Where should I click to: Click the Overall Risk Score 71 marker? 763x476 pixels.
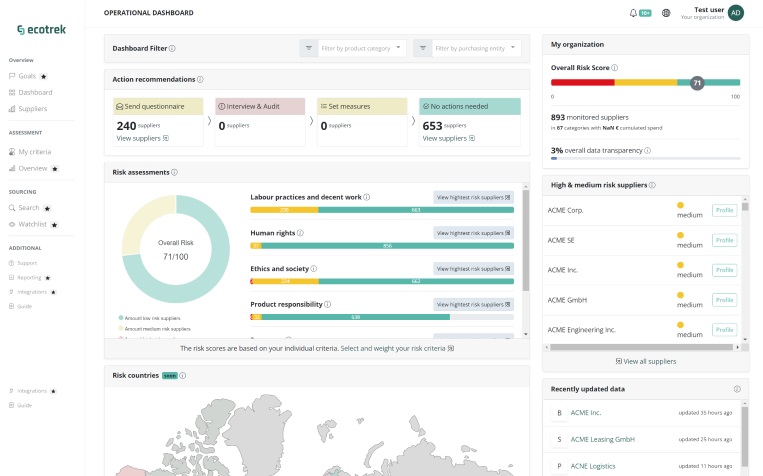point(697,83)
